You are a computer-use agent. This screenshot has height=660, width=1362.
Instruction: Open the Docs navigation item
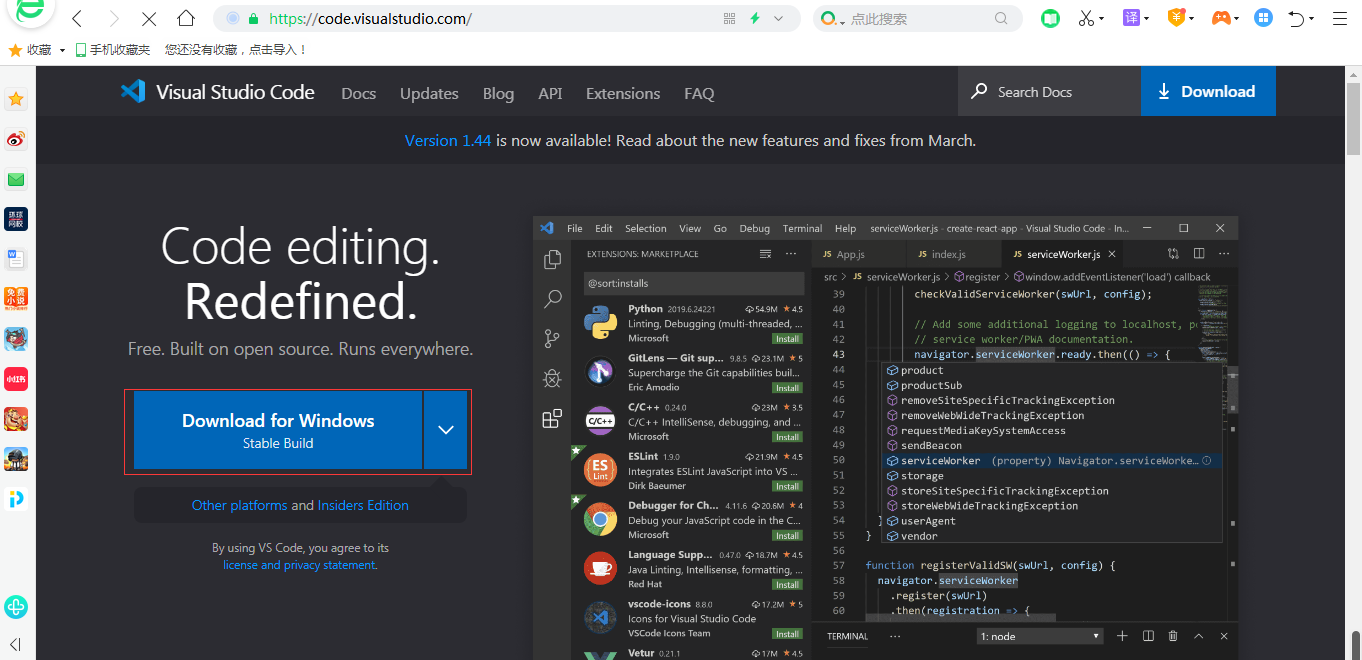[x=359, y=93]
